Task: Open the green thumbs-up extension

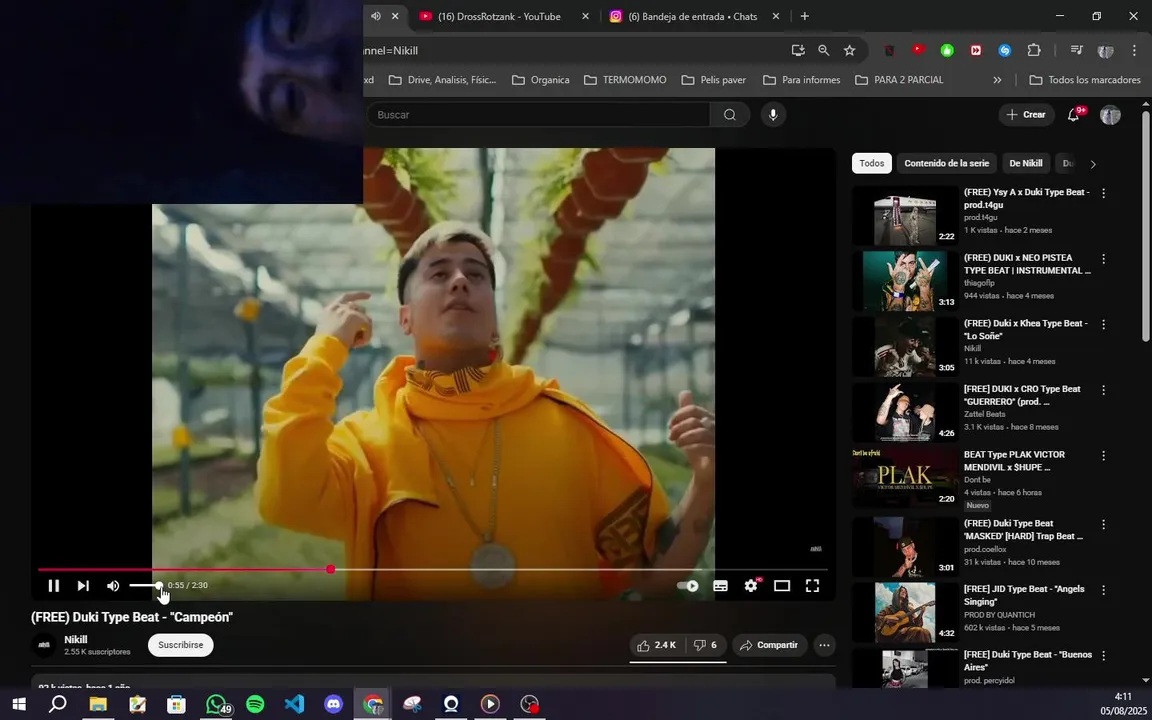Action: pos(947,51)
